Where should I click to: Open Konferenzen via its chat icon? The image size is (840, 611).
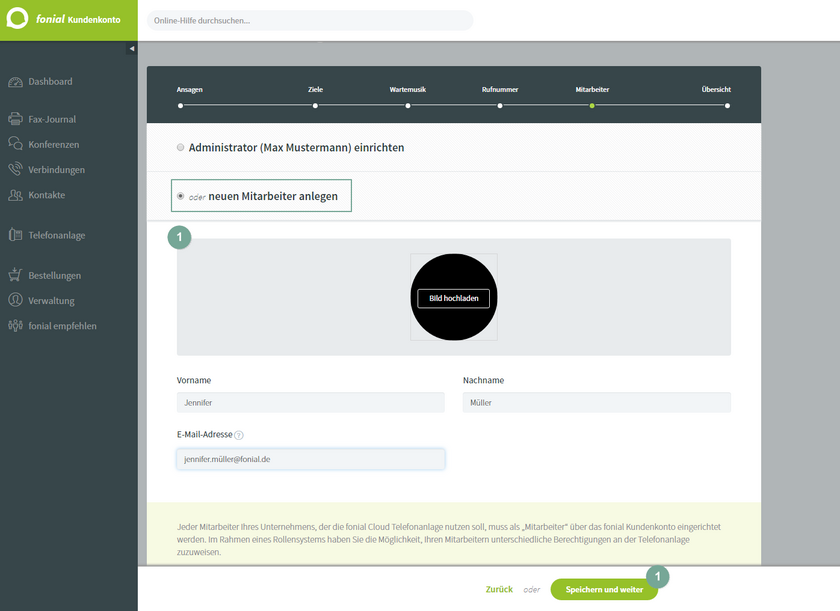[15, 144]
